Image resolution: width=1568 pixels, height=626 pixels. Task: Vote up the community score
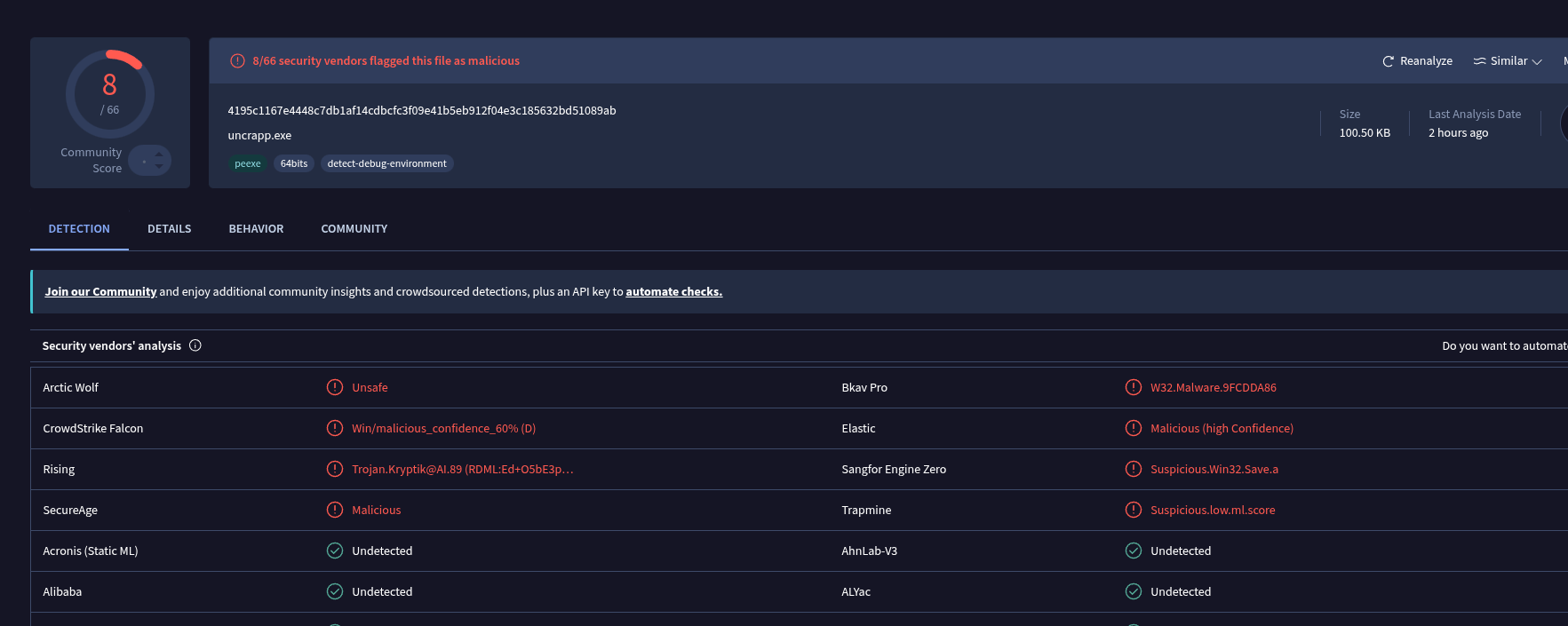pos(159,155)
